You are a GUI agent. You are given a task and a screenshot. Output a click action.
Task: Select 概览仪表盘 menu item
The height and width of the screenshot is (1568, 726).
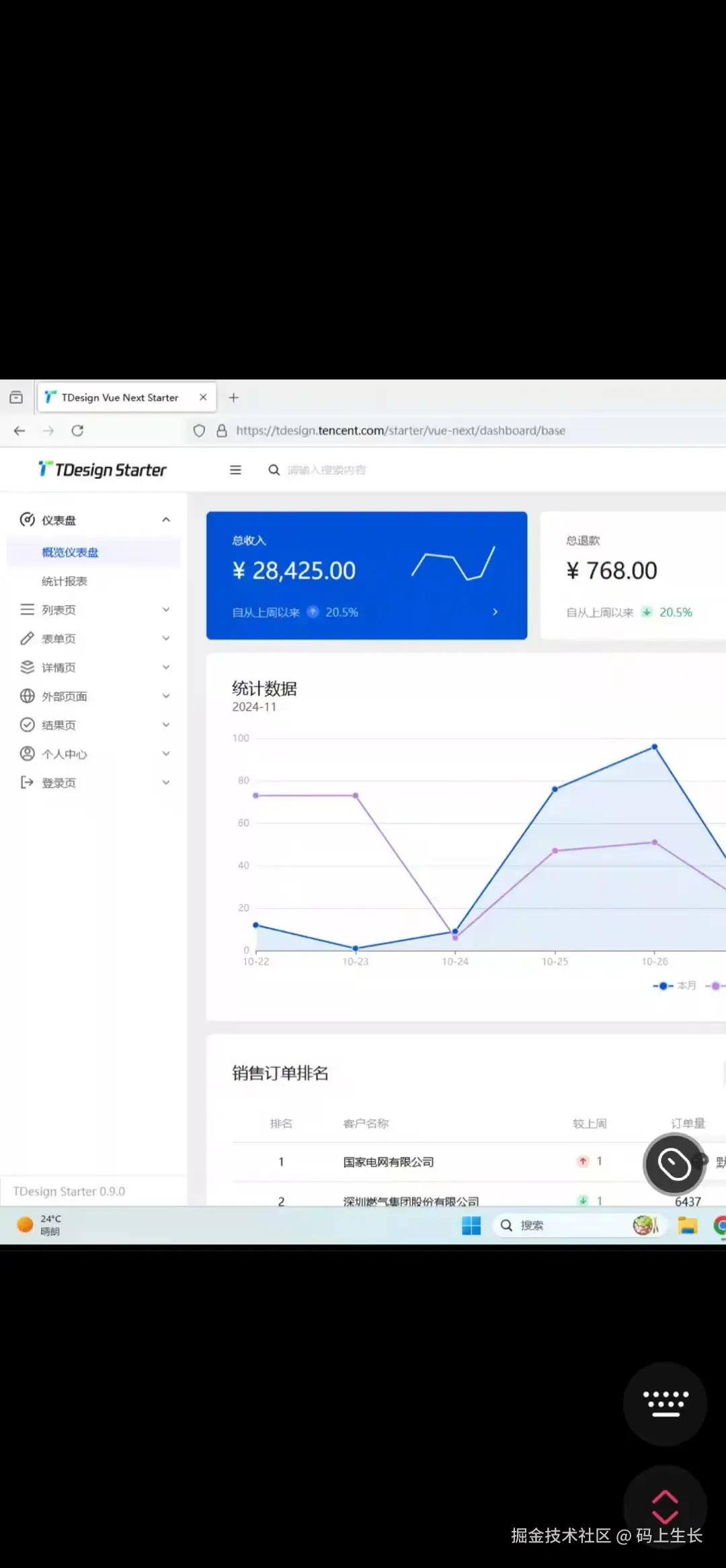tap(93, 552)
